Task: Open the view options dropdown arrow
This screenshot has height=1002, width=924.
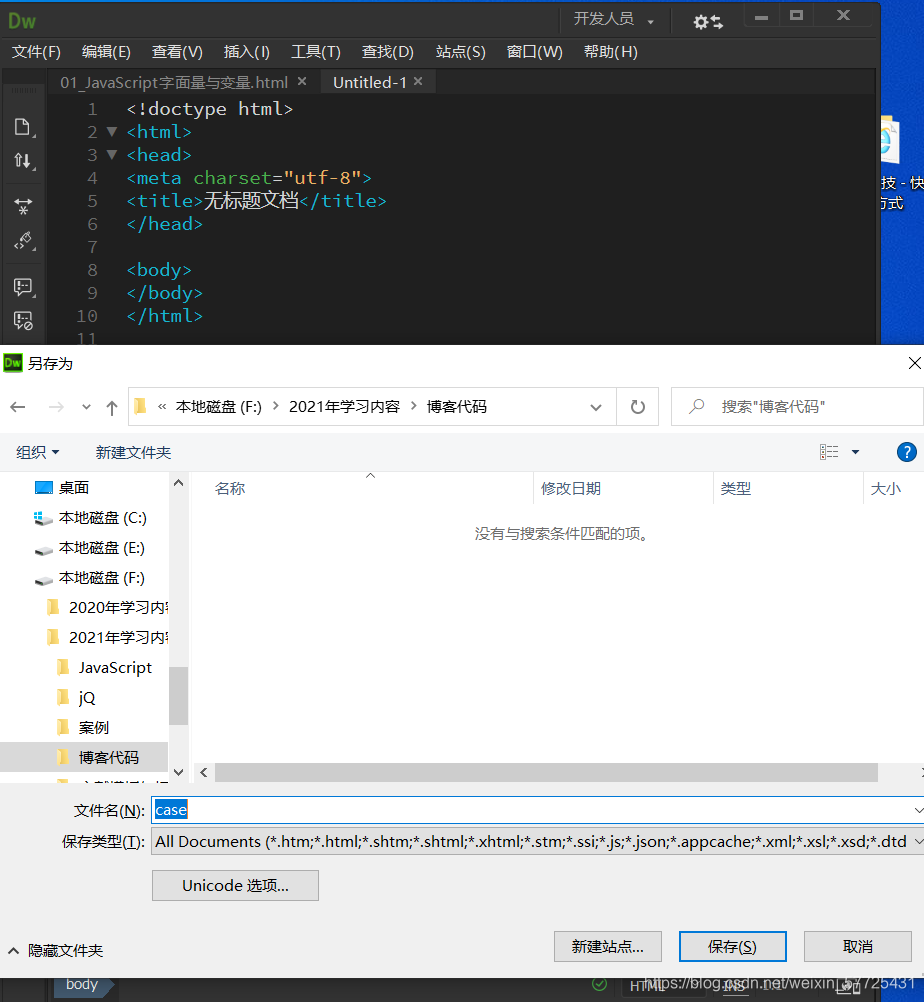Action: [x=855, y=452]
